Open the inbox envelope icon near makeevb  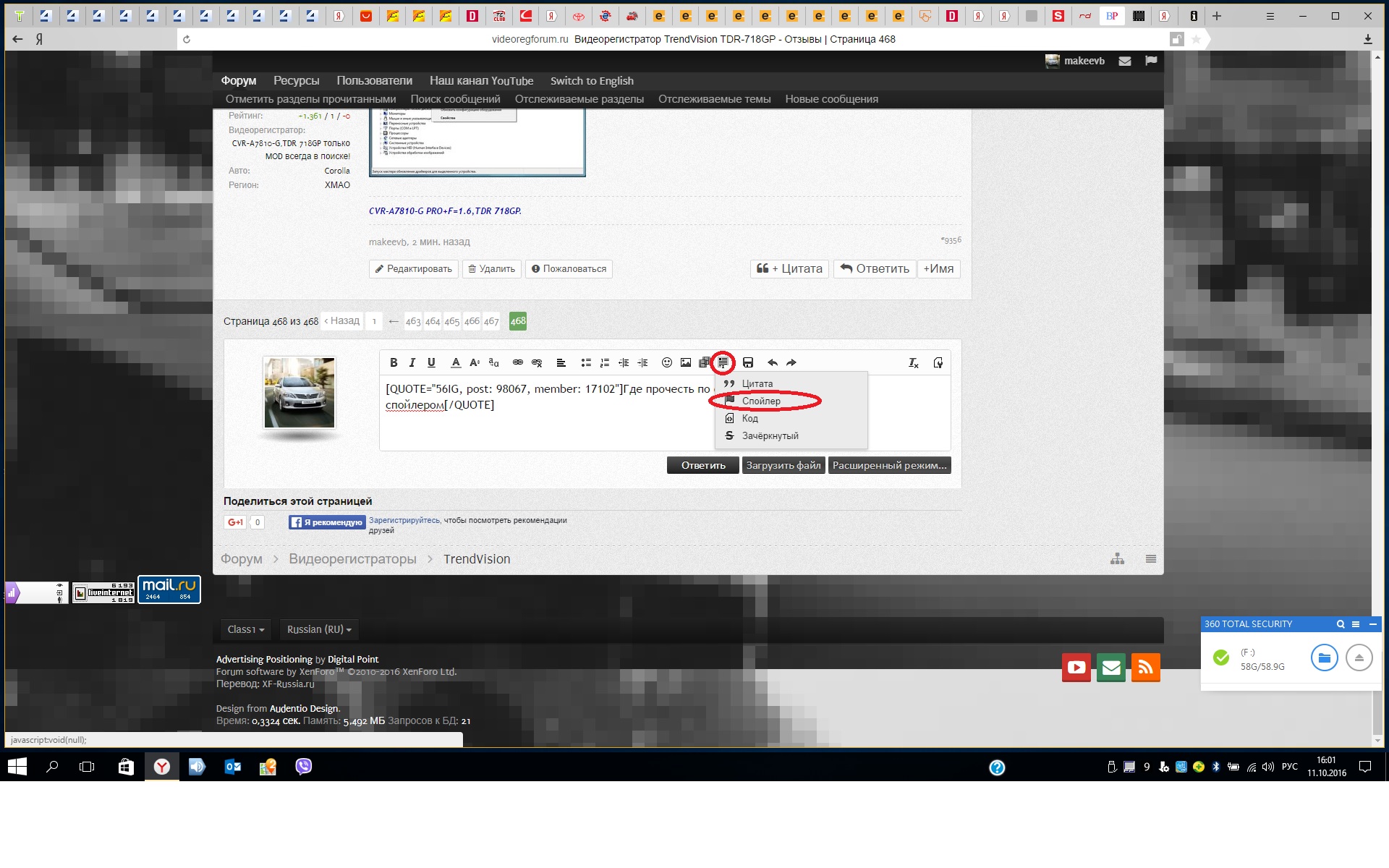(x=1125, y=61)
